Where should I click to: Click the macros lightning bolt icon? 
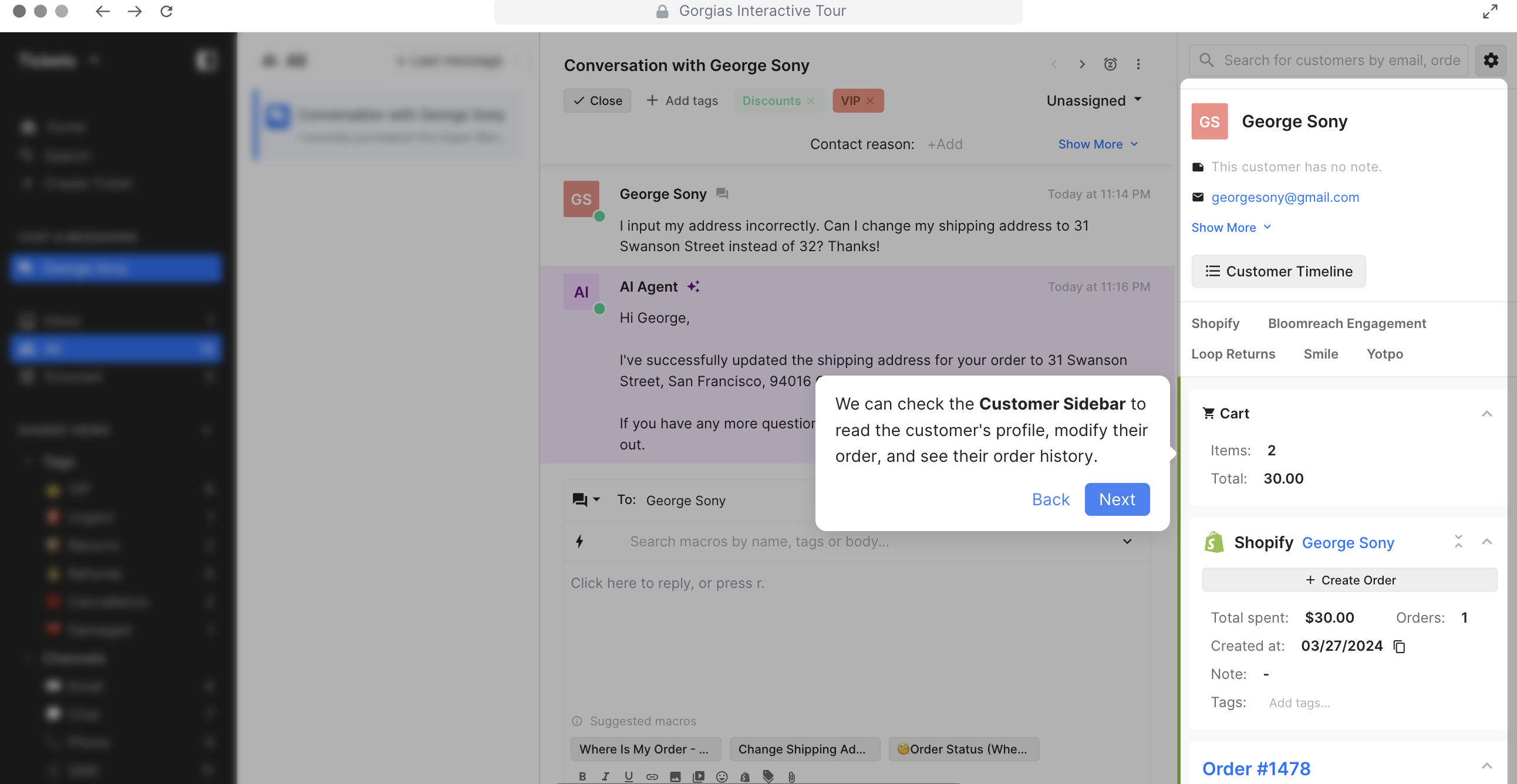[579, 541]
